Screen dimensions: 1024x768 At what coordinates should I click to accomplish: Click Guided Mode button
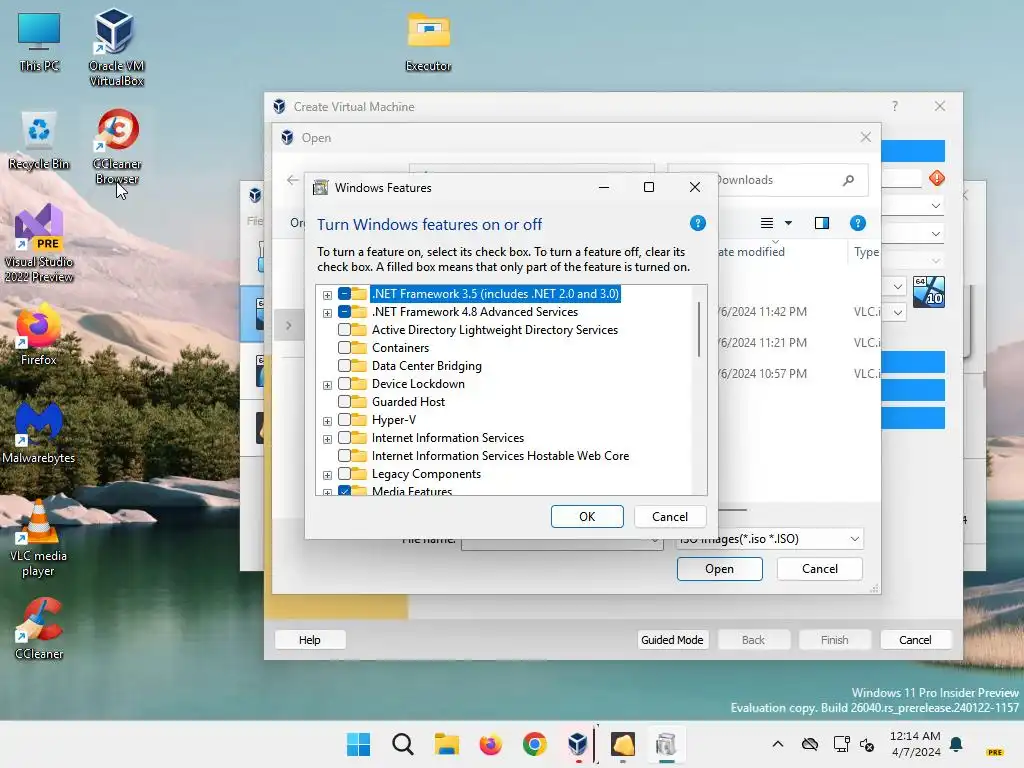(672, 640)
